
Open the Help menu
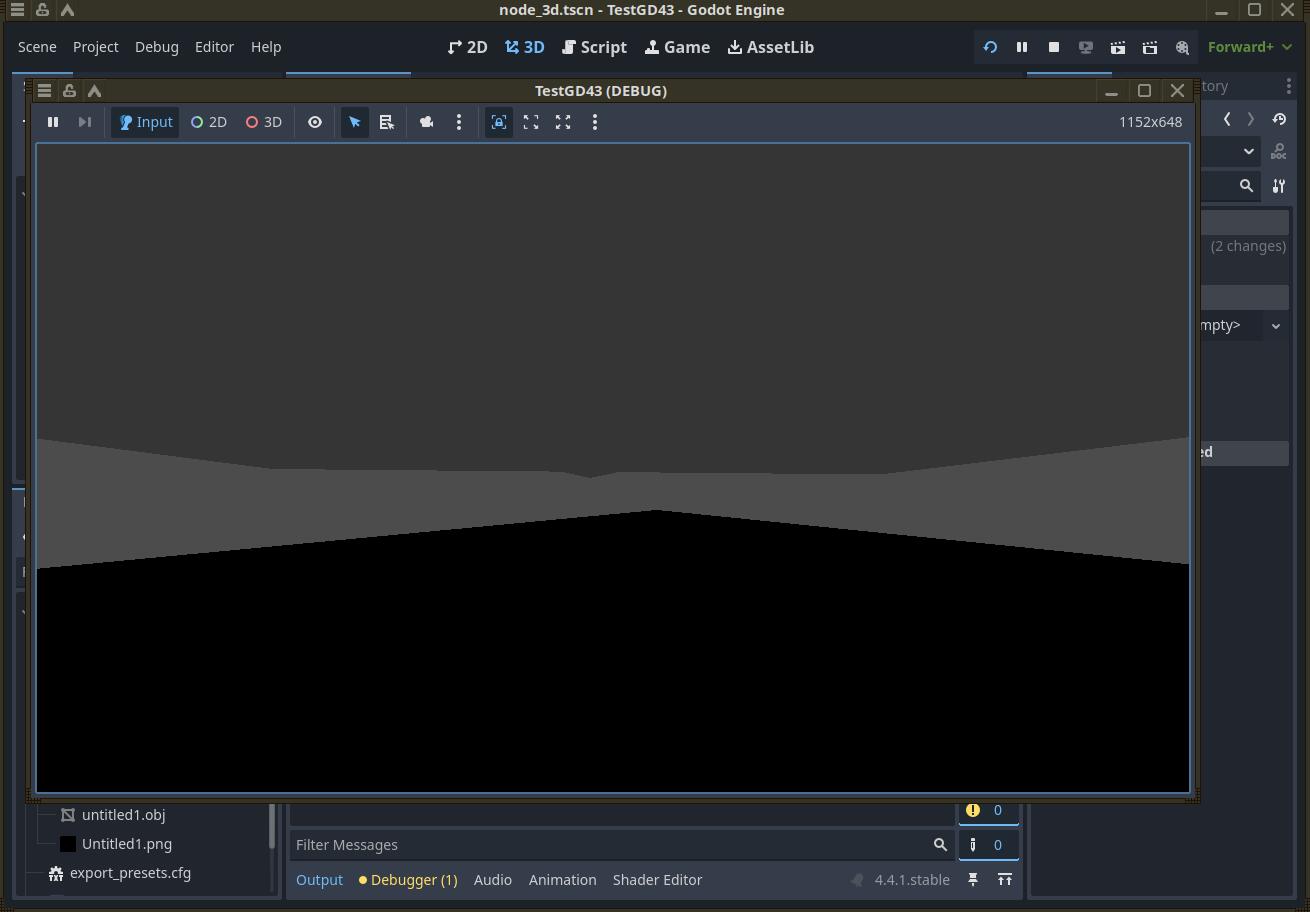pyautogui.click(x=266, y=47)
